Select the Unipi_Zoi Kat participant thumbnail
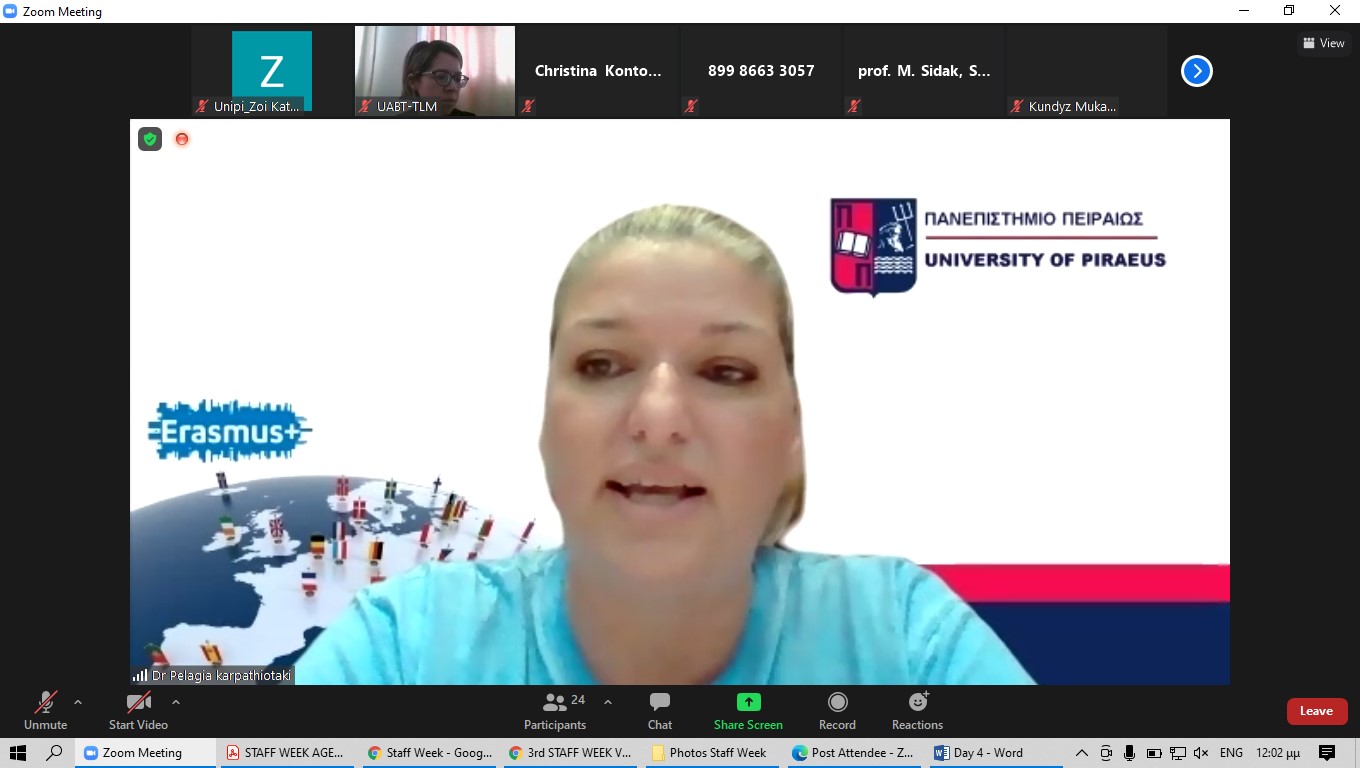The width and height of the screenshot is (1360, 768). point(272,71)
